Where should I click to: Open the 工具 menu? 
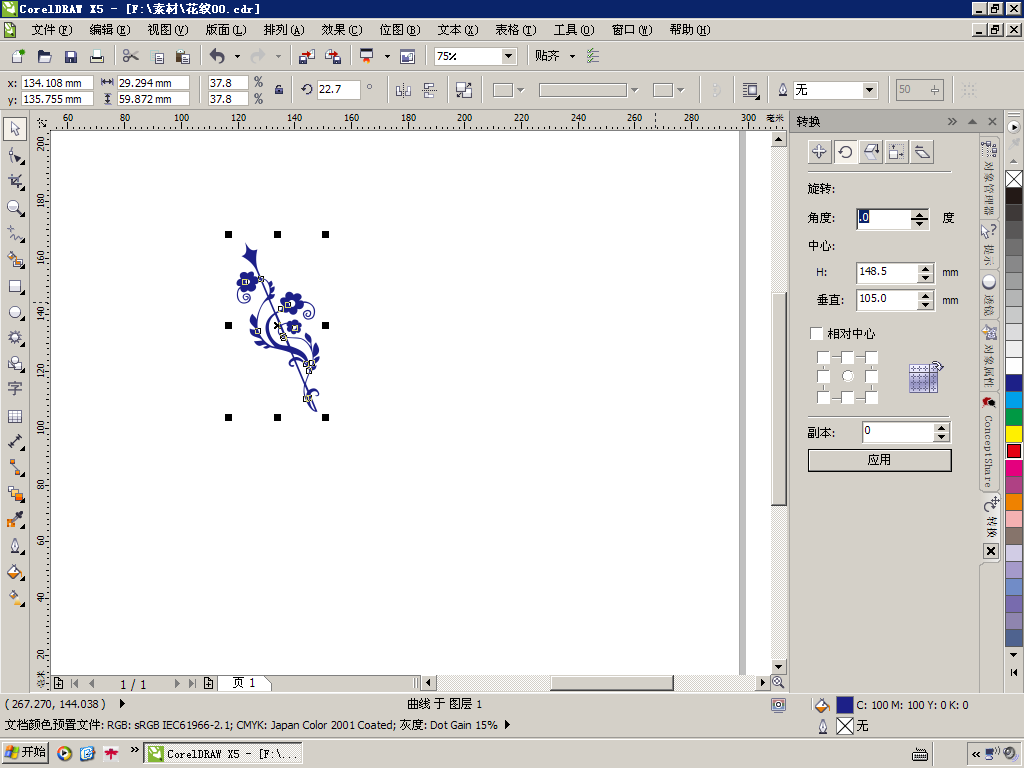tap(574, 30)
